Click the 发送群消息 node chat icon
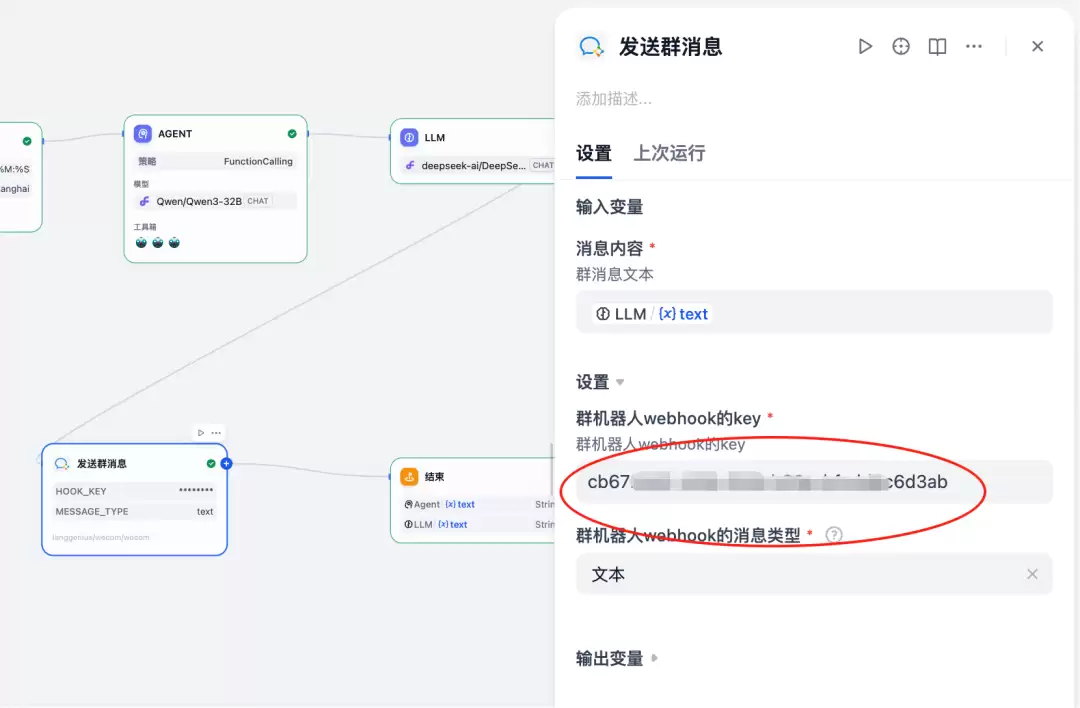The image size is (1080, 708). coord(61,464)
